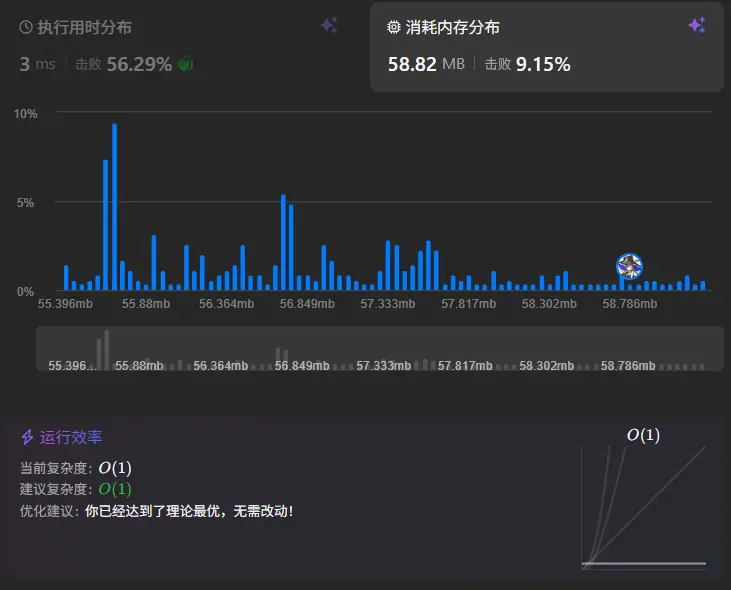
Task: Click the gray range overview strip below chart
Action: coord(380,349)
